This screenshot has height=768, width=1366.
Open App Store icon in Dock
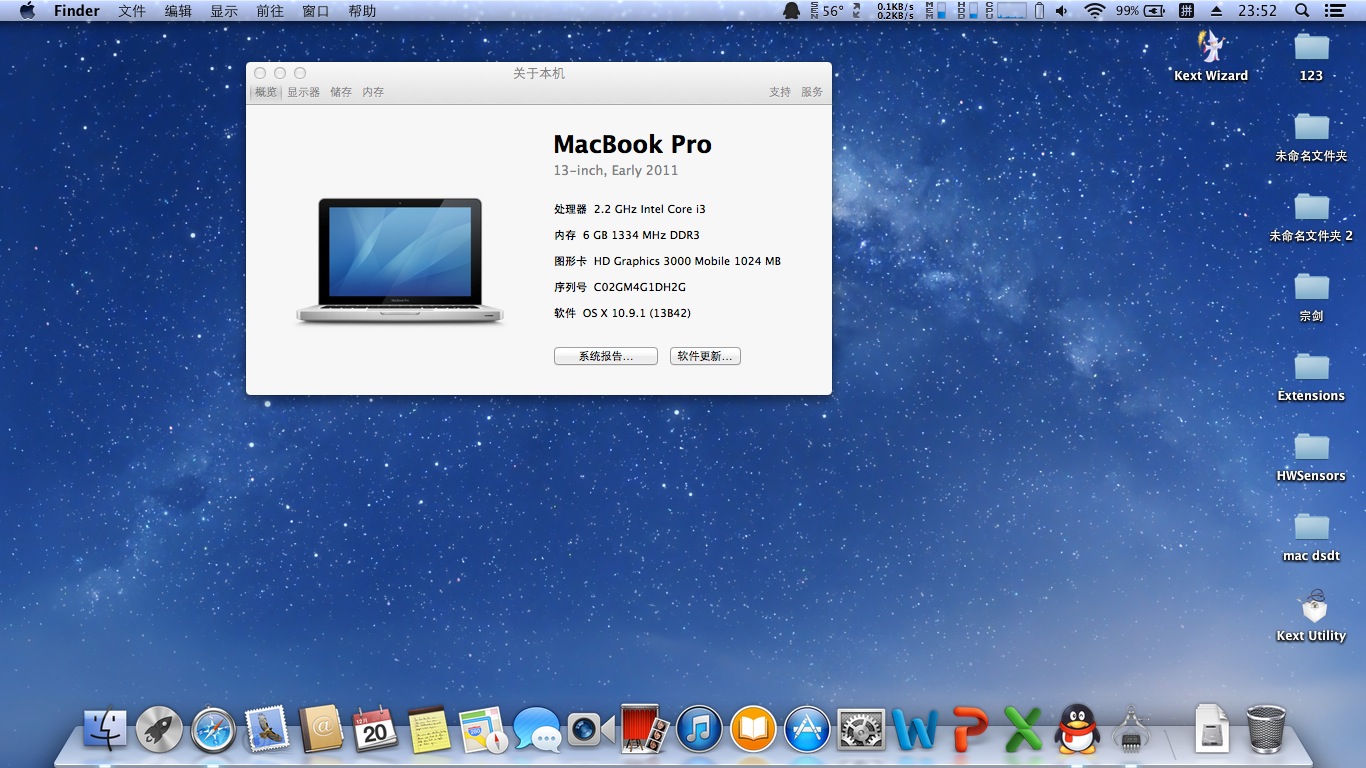[x=807, y=729]
